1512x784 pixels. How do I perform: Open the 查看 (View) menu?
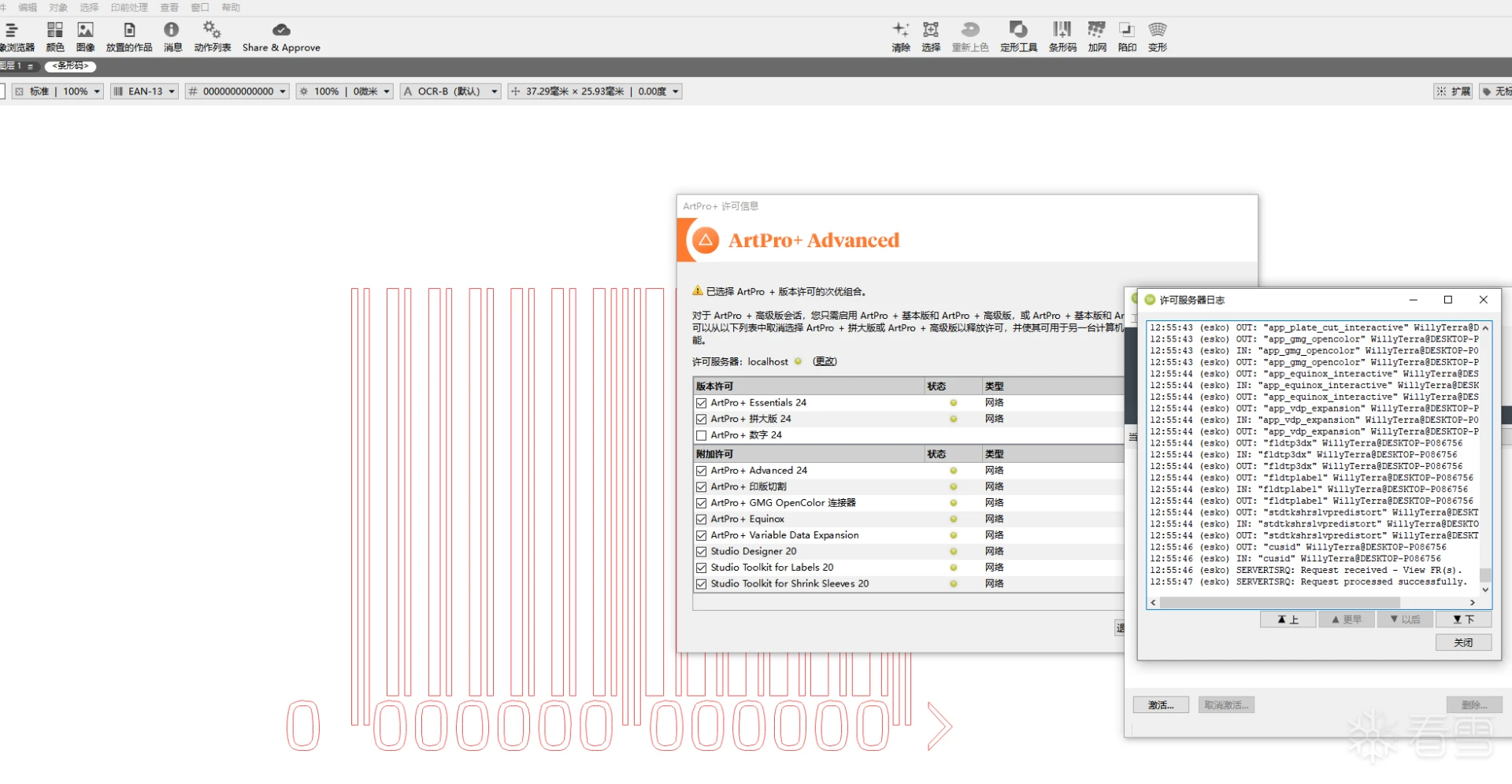click(169, 8)
